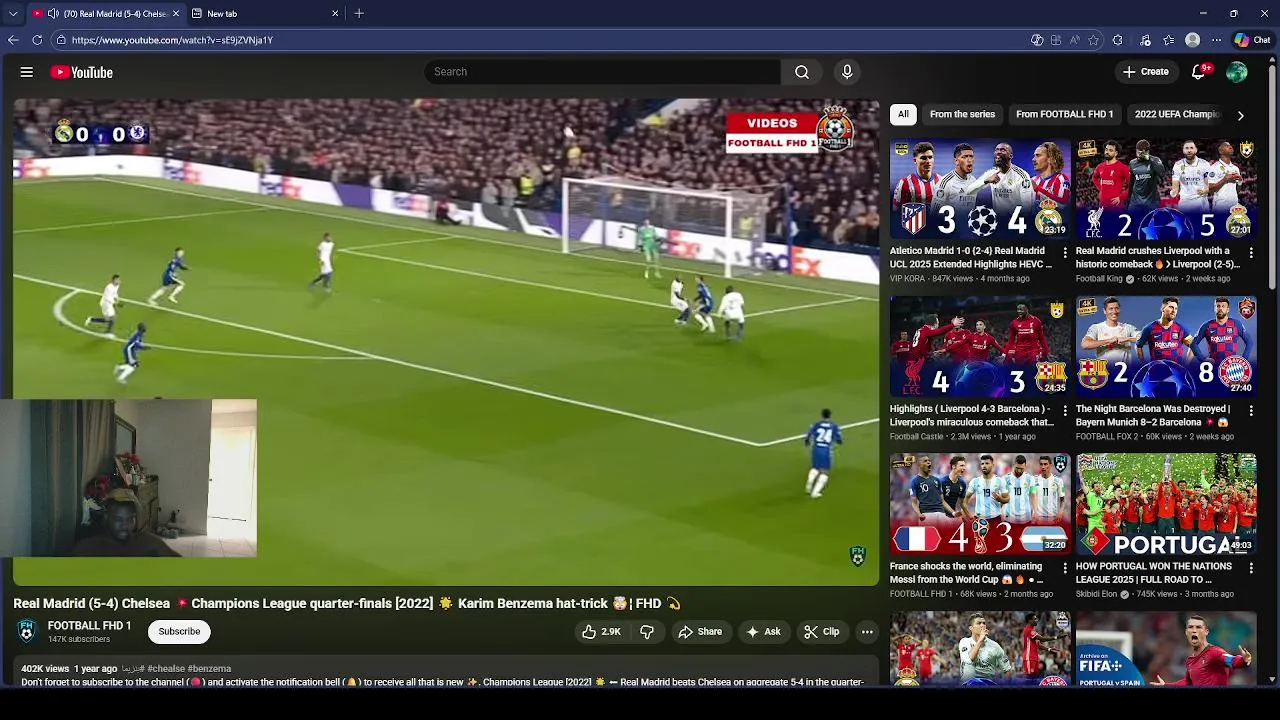Dislike the video with thumbs down
The height and width of the screenshot is (720, 1280).
pos(647,632)
